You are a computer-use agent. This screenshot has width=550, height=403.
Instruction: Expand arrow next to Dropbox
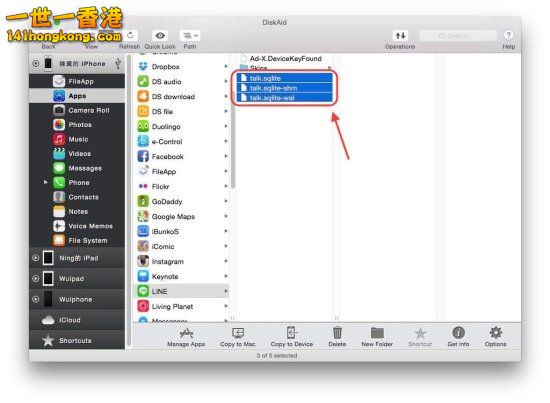(x=226, y=66)
